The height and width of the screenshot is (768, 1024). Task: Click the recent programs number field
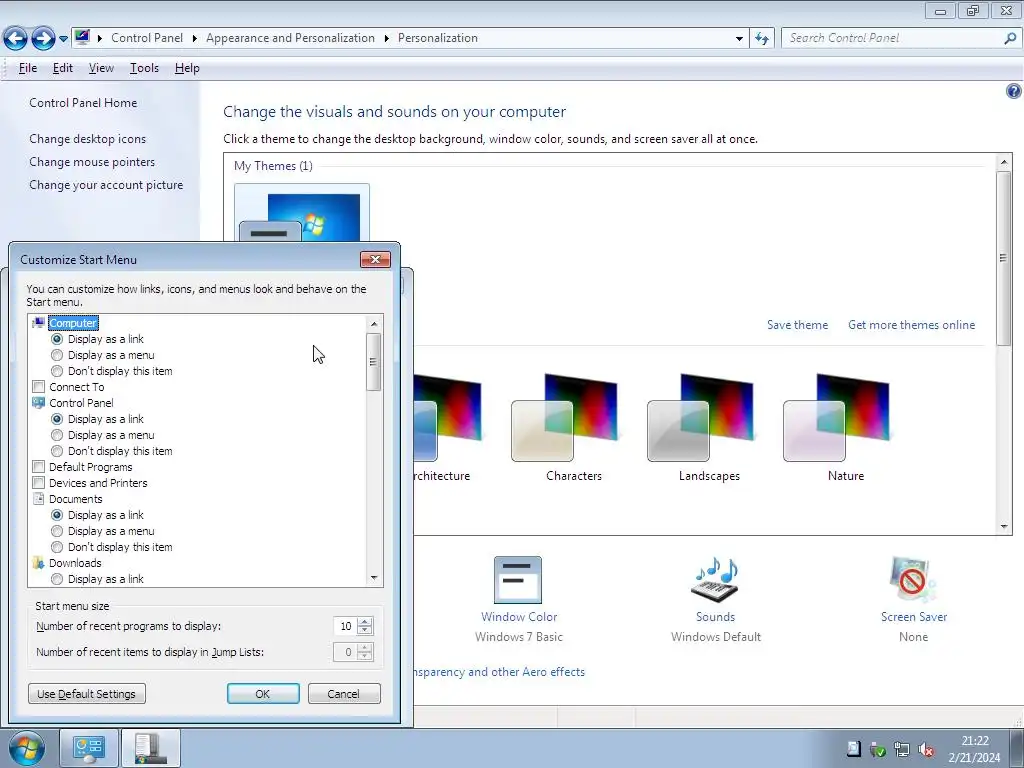pos(344,626)
